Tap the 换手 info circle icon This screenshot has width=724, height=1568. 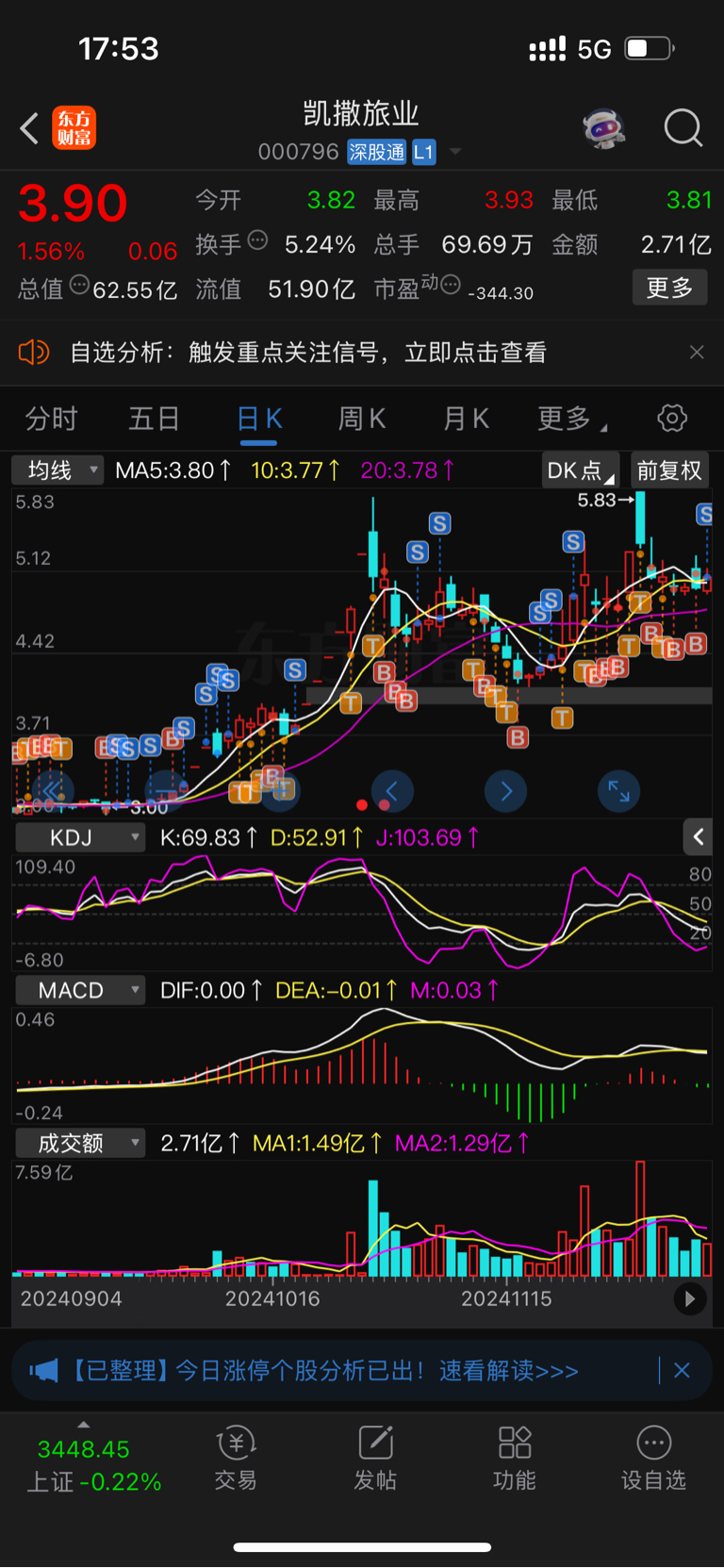[257, 239]
